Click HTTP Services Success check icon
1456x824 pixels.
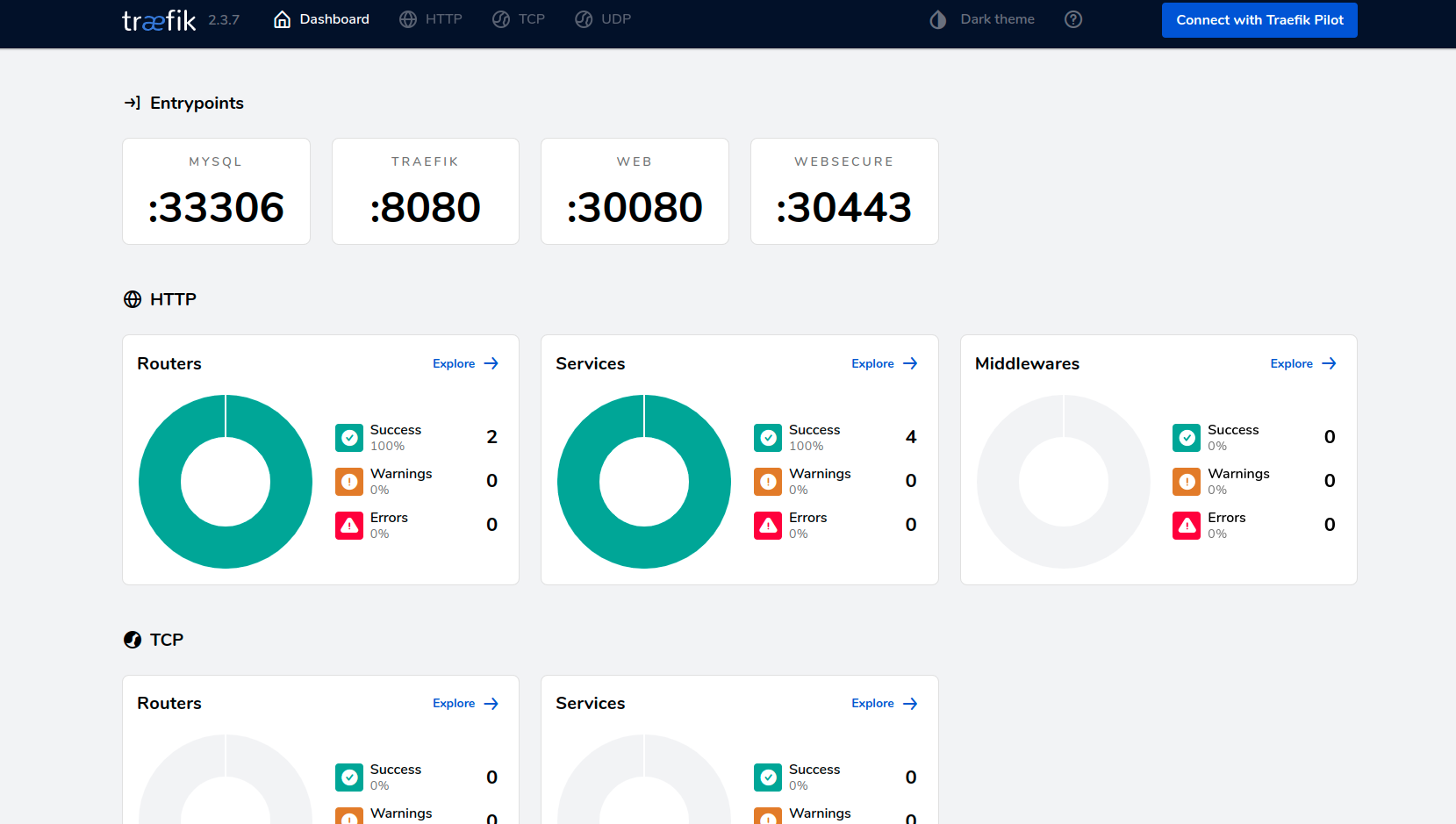pos(768,437)
